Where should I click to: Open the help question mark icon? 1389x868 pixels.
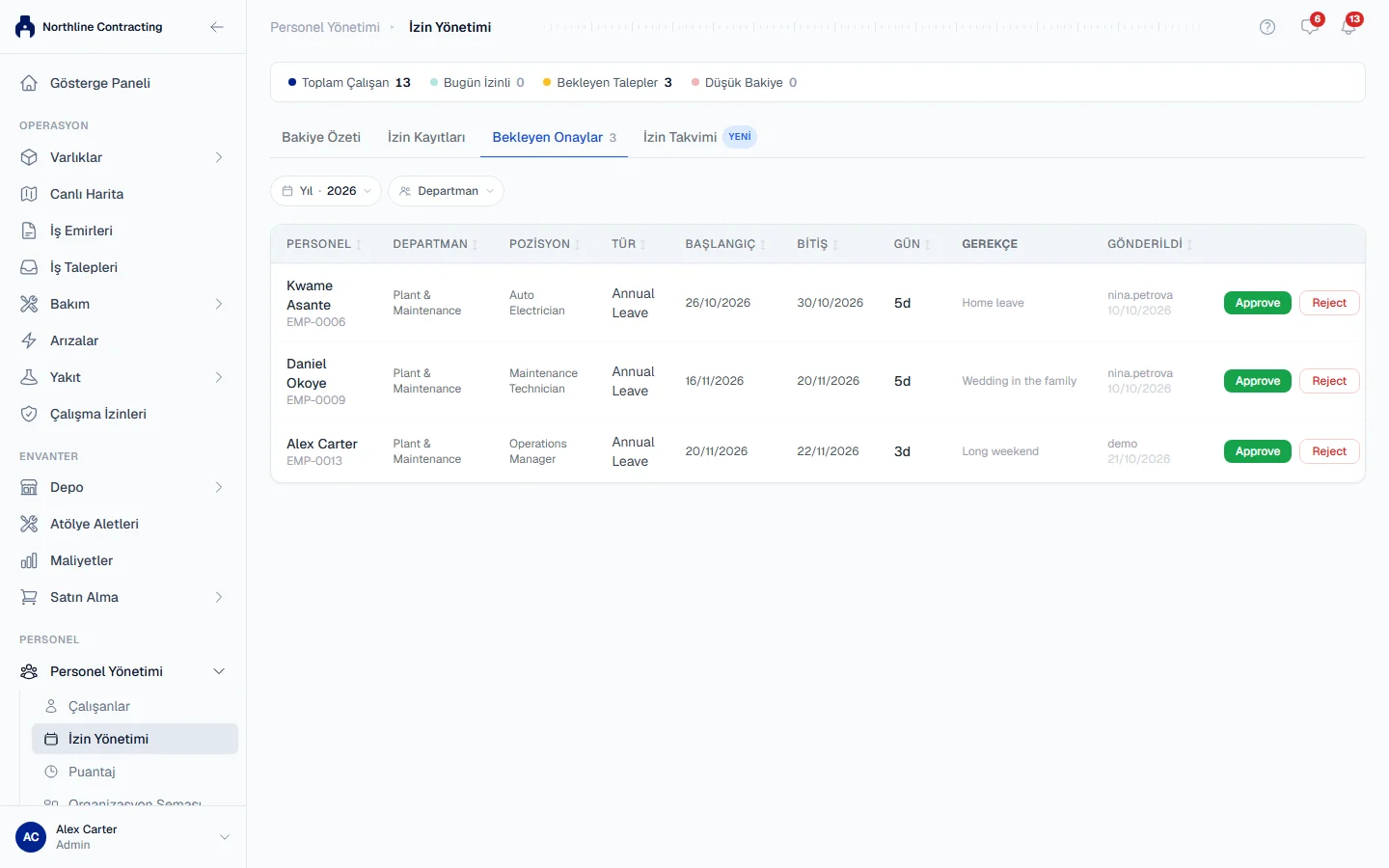tap(1267, 27)
